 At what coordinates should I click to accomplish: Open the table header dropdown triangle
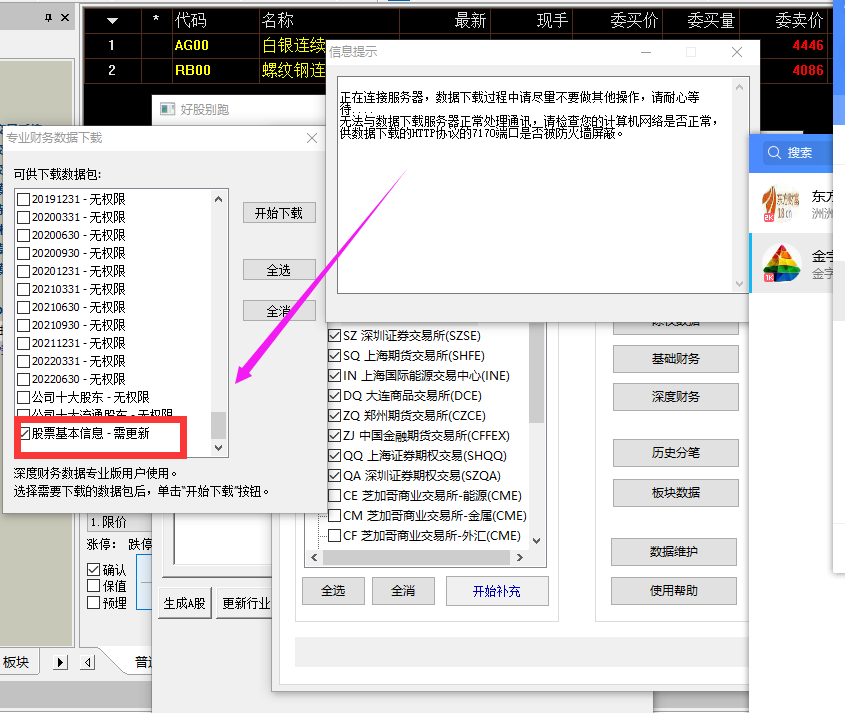coord(112,21)
